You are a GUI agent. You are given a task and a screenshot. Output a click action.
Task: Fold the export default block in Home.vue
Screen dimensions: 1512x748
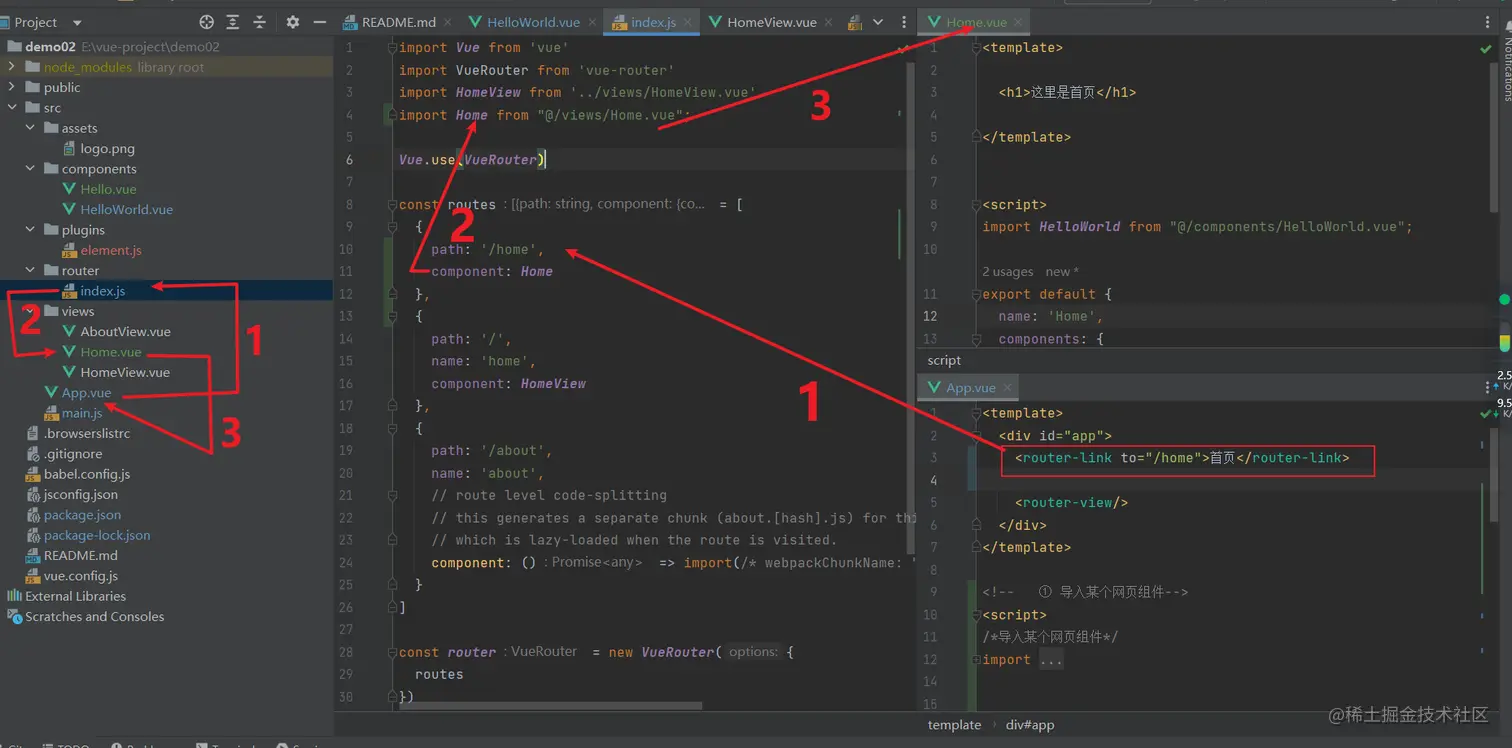974,295
